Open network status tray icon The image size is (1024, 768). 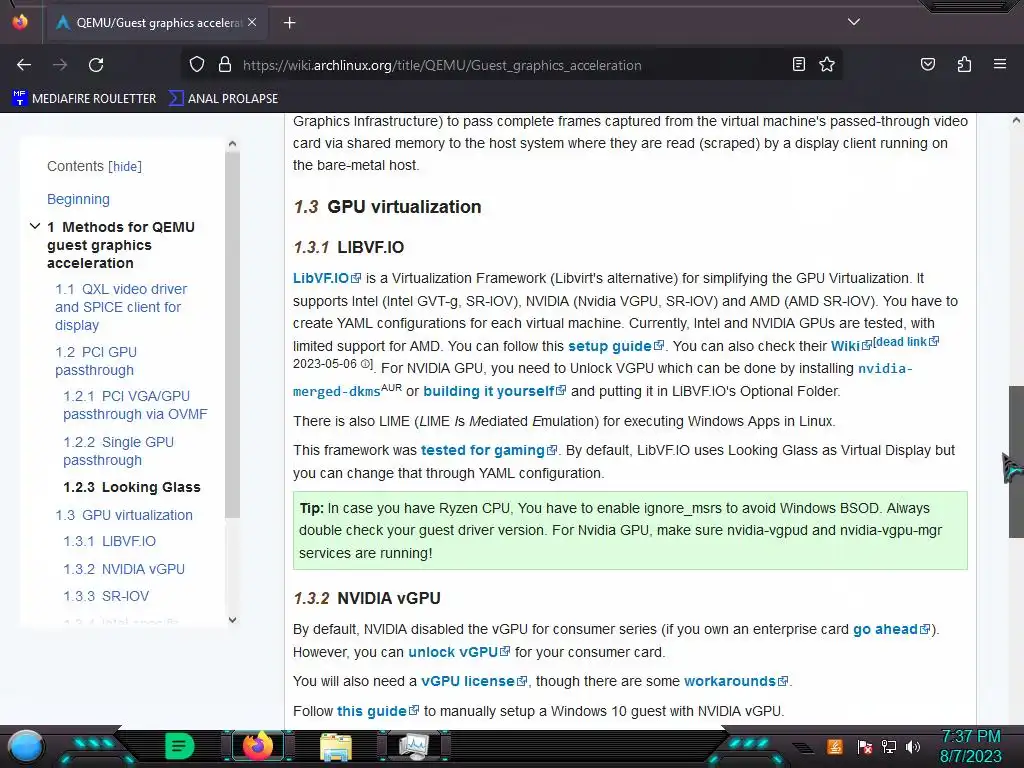889,746
